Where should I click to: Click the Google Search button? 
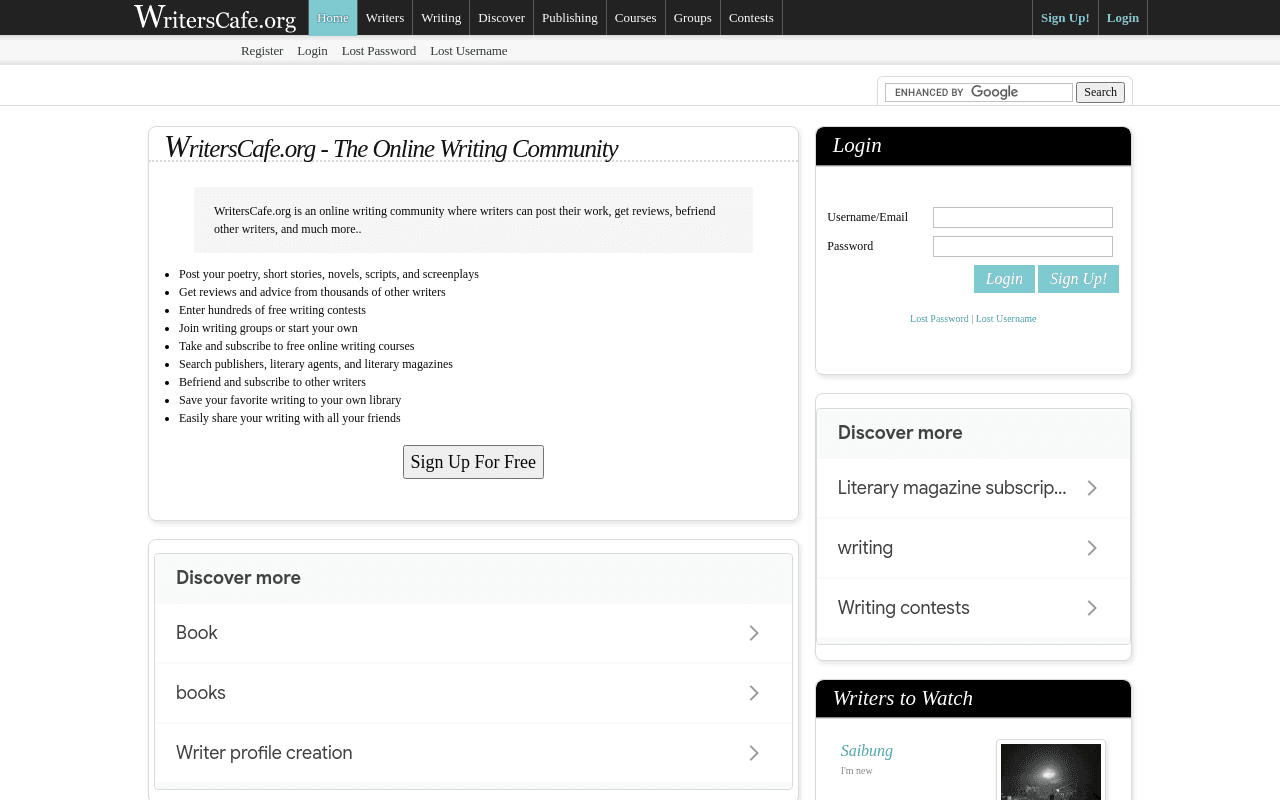(1100, 92)
